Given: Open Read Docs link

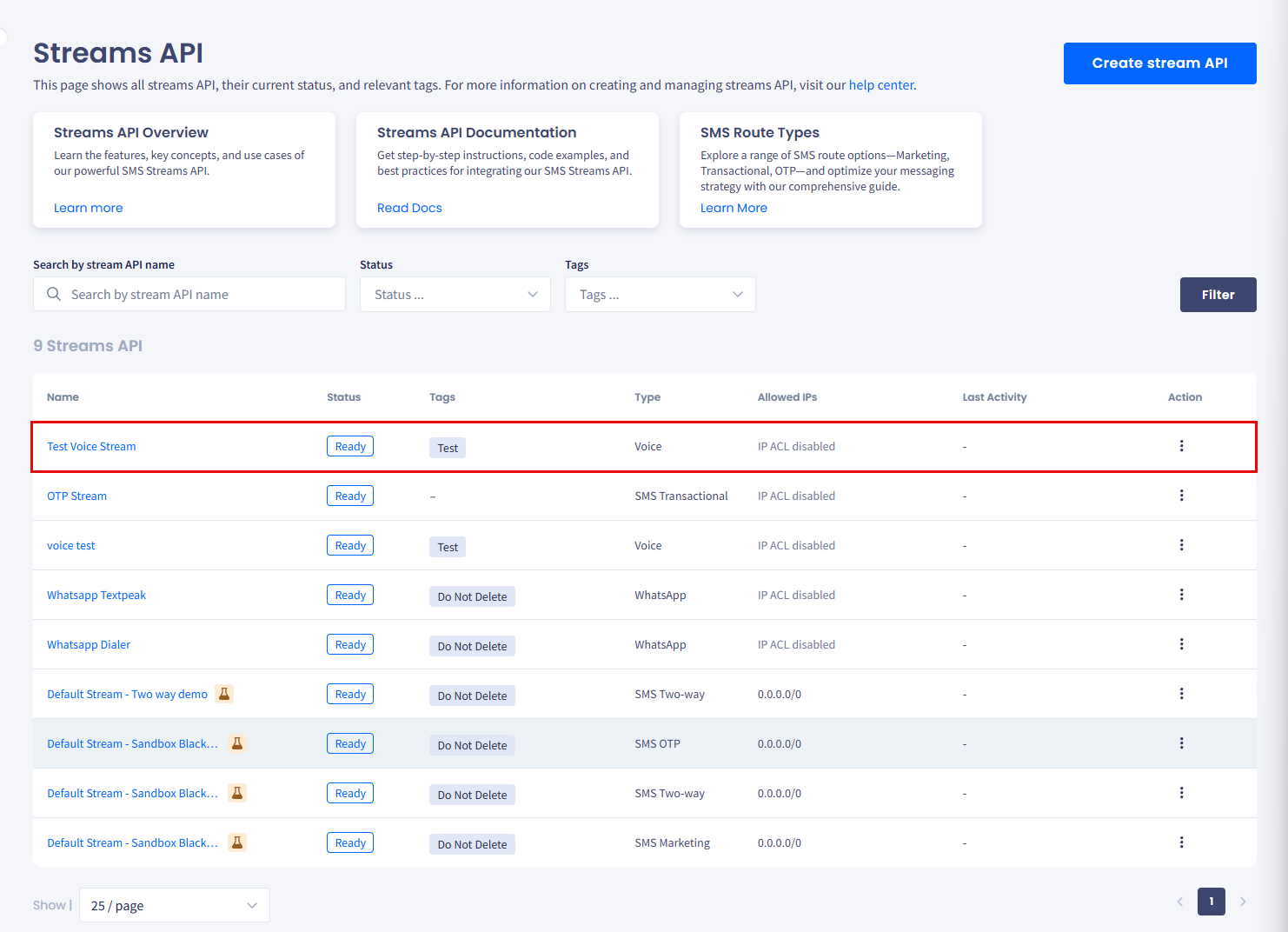Looking at the screenshot, I should pyautogui.click(x=409, y=208).
